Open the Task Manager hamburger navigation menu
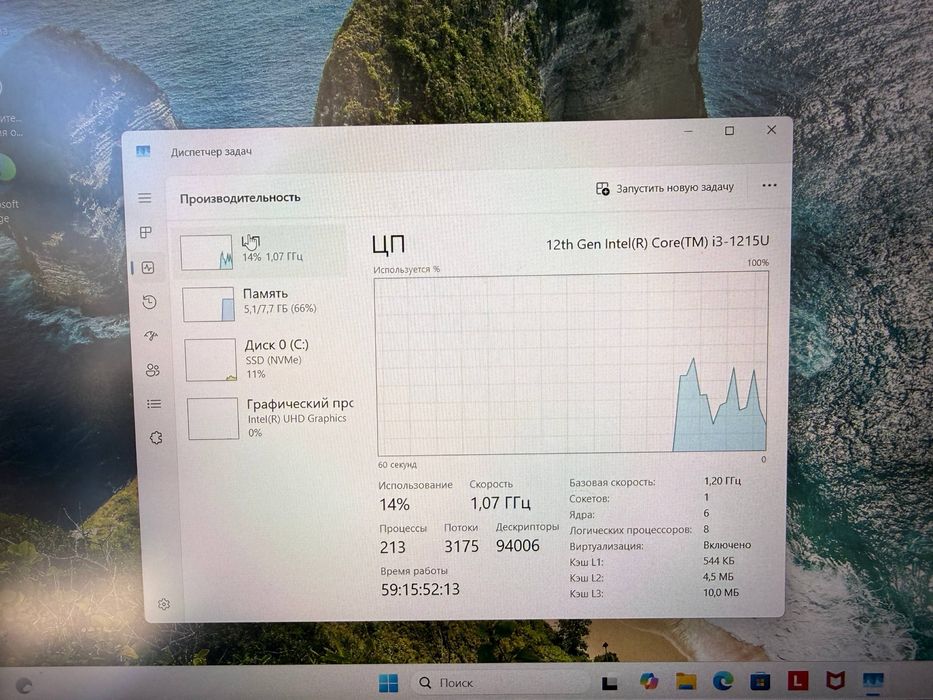The width and height of the screenshot is (933, 700). coord(145,198)
